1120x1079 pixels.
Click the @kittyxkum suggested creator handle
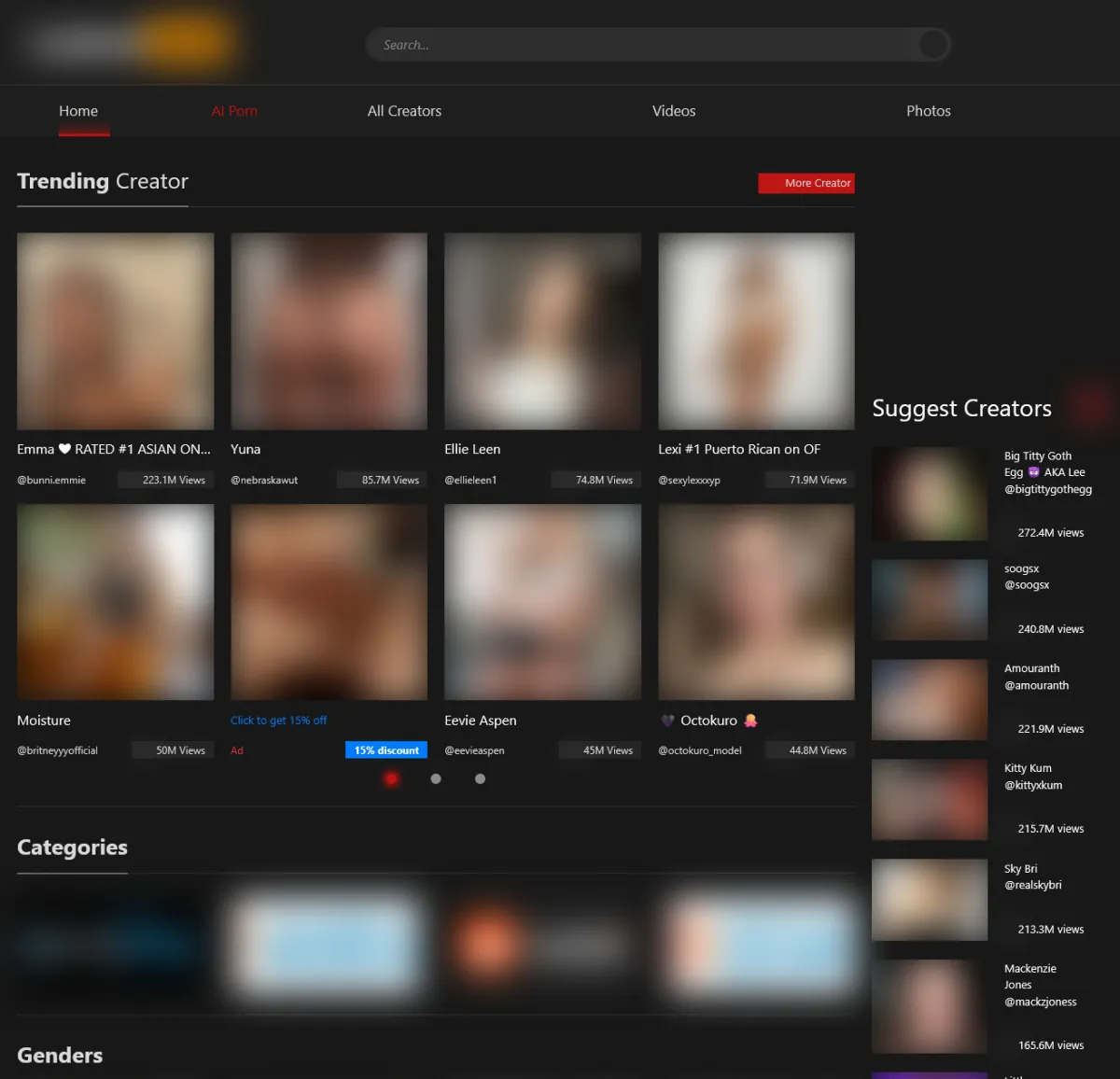[1032, 785]
